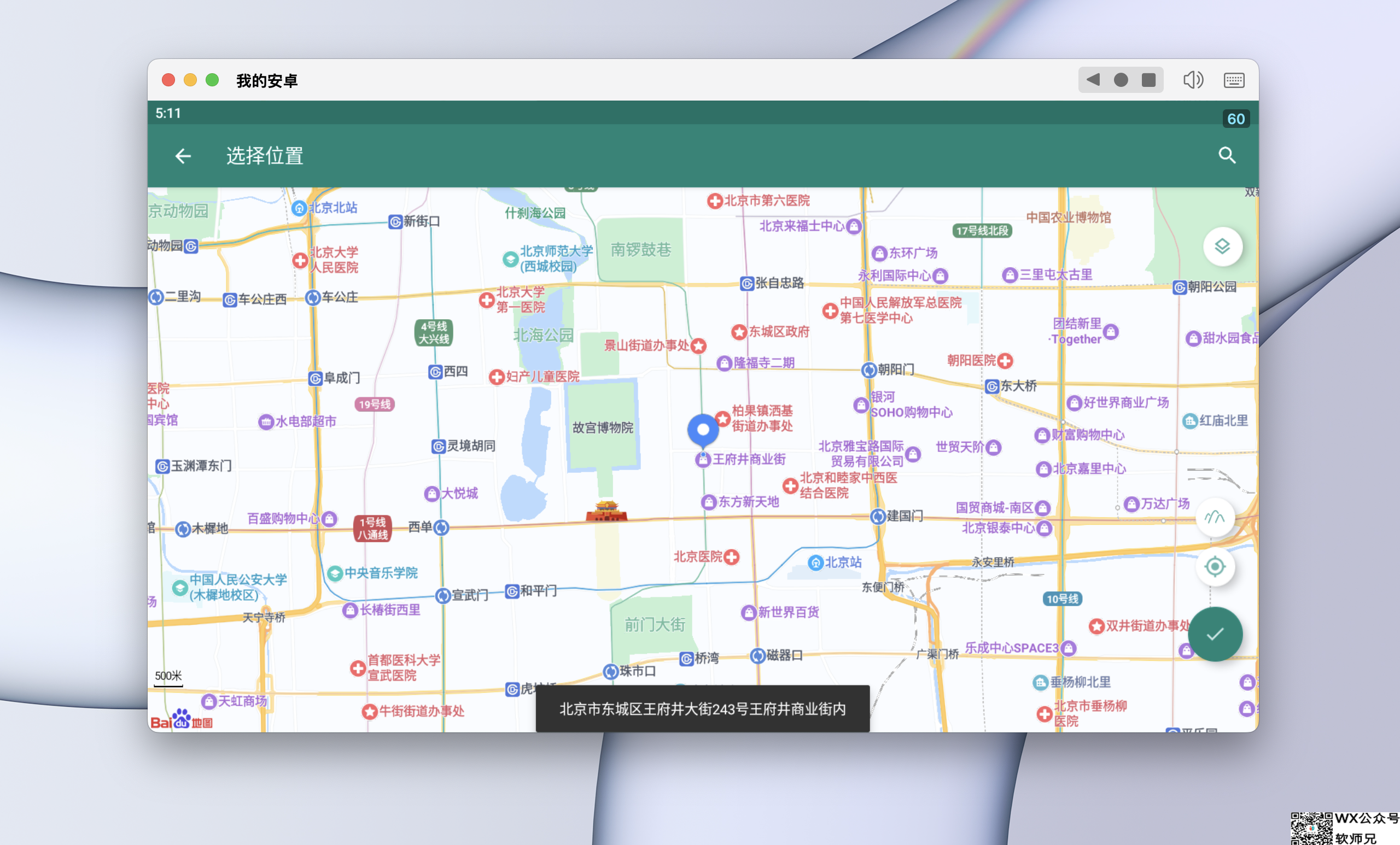Tap 朝阳医院 hospital marker
The image size is (1400, 845).
coord(1005,361)
